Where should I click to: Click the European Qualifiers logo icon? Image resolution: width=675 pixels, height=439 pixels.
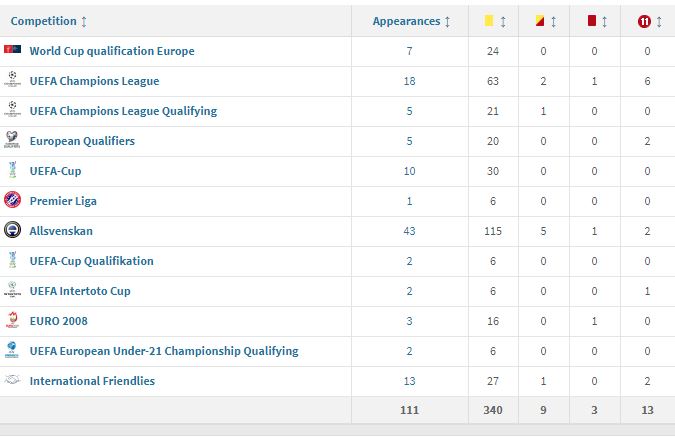tap(12, 140)
